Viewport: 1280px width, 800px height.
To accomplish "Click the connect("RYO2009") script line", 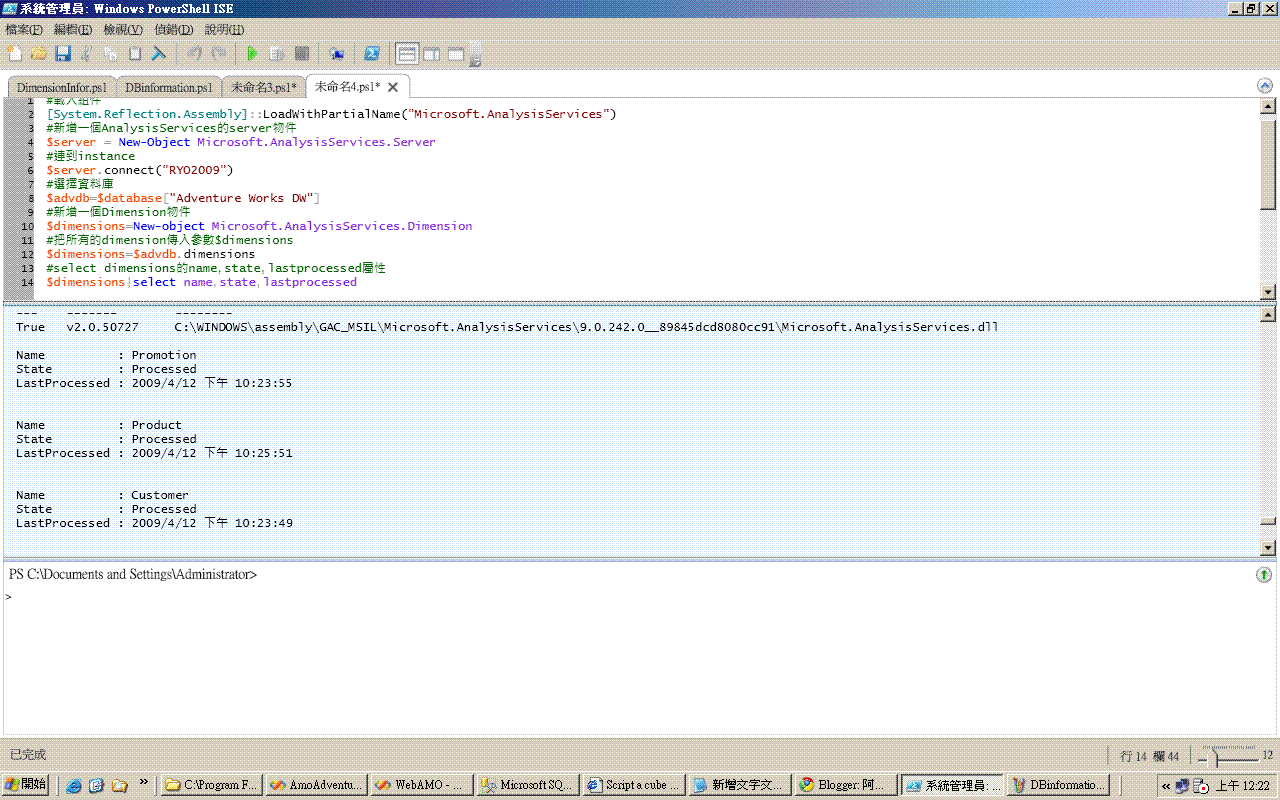I will (139, 170).
